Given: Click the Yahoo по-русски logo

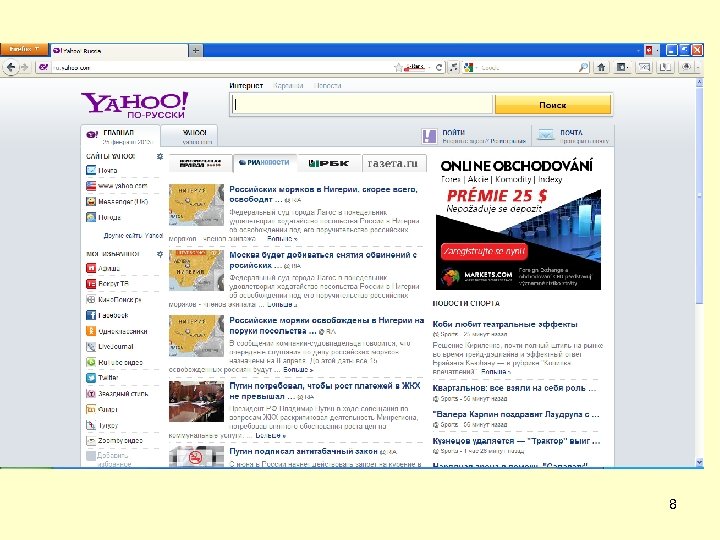Looking at the screenshot, I should [x=135, y=105].
